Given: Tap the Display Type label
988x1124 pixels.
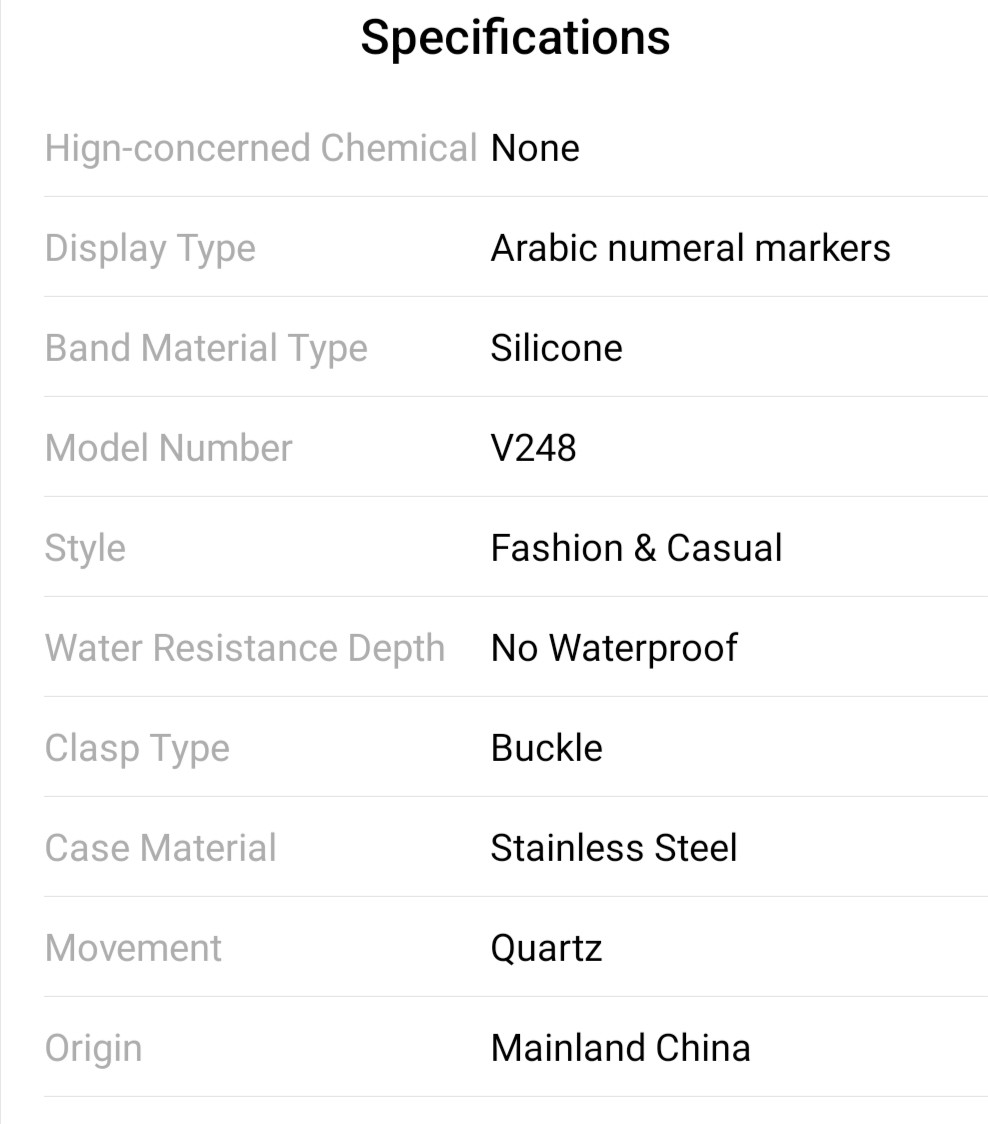Looking at the screenshot, I should point(150,249).
